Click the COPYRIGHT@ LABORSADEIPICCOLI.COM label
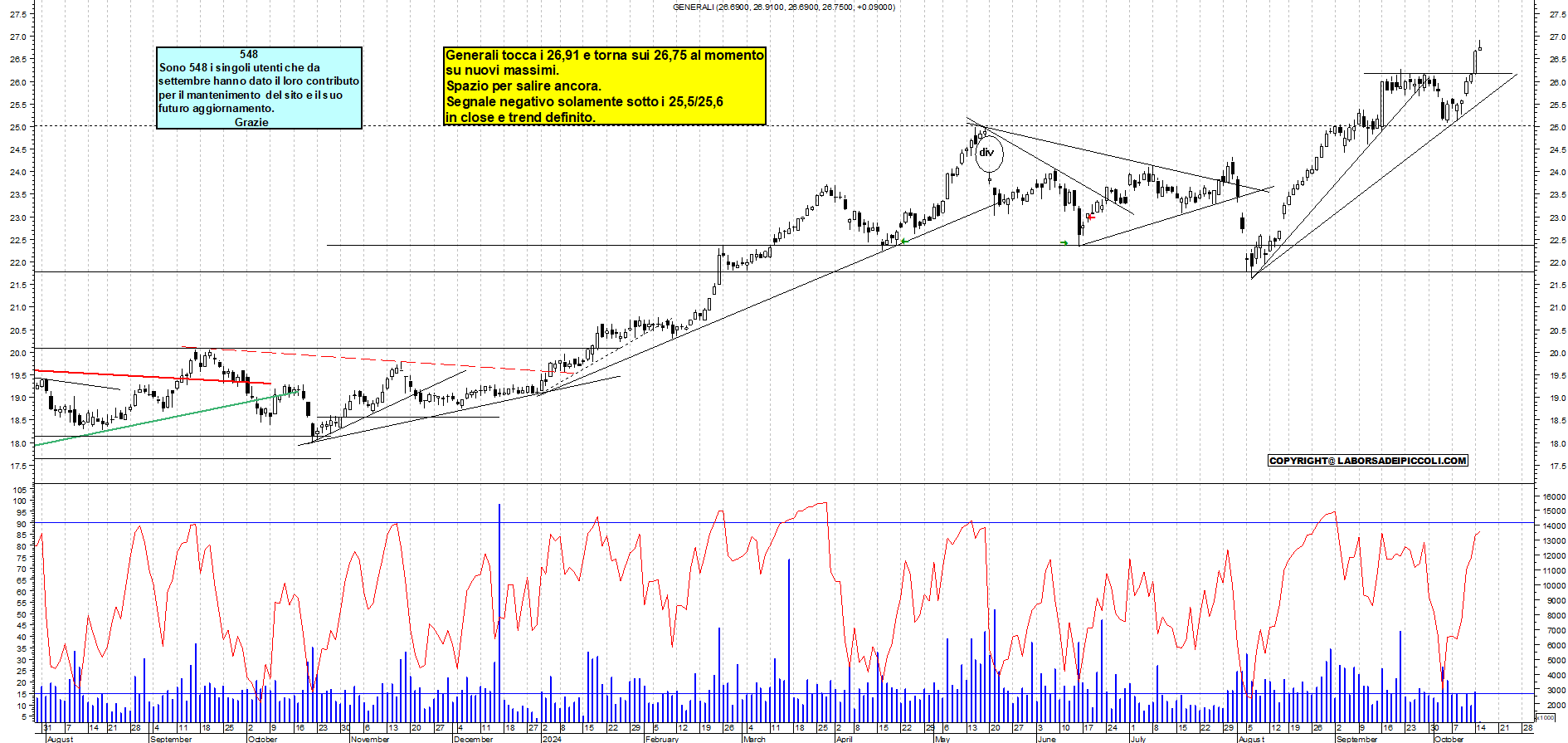Screen dimensions: 1568x743 tap(1368, 461)
